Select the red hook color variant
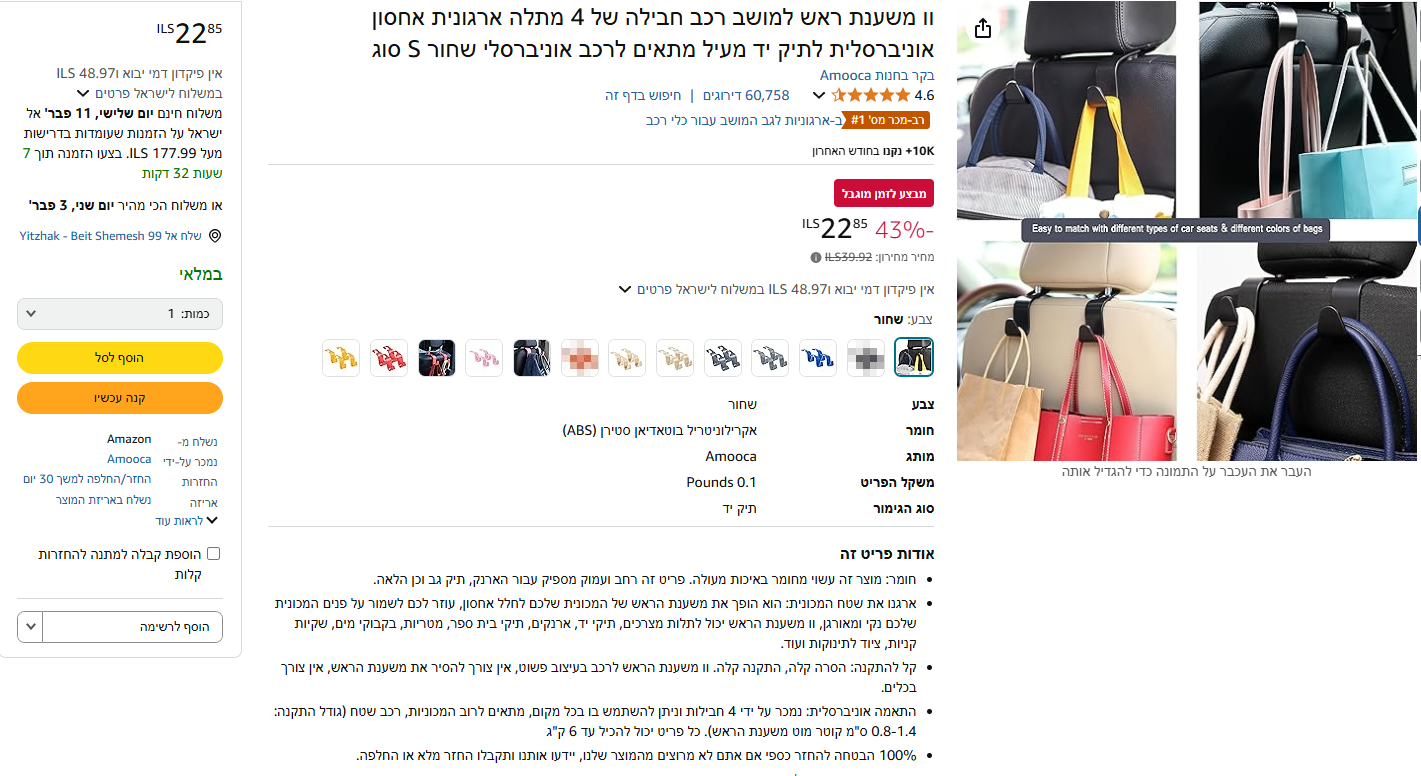 tap(389, 357)
